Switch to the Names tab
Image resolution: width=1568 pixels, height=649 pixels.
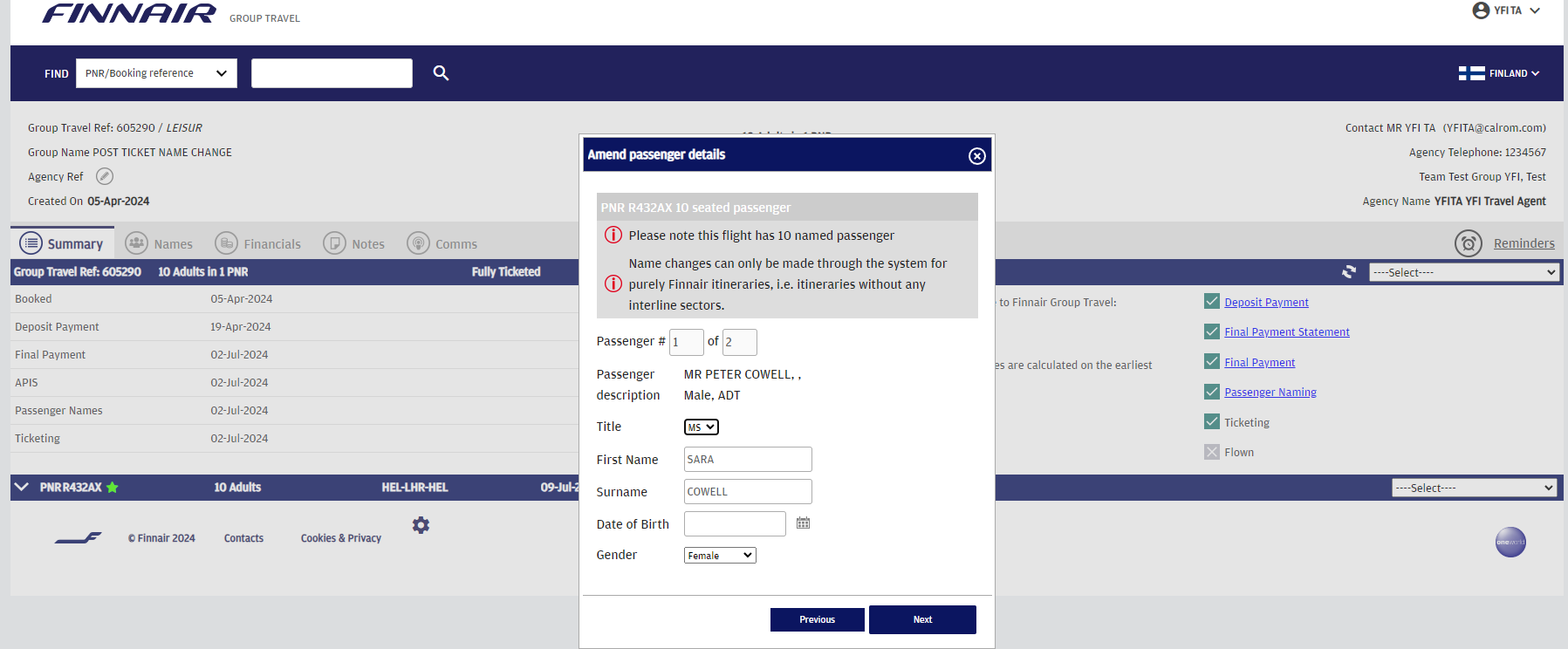point(159,243)
